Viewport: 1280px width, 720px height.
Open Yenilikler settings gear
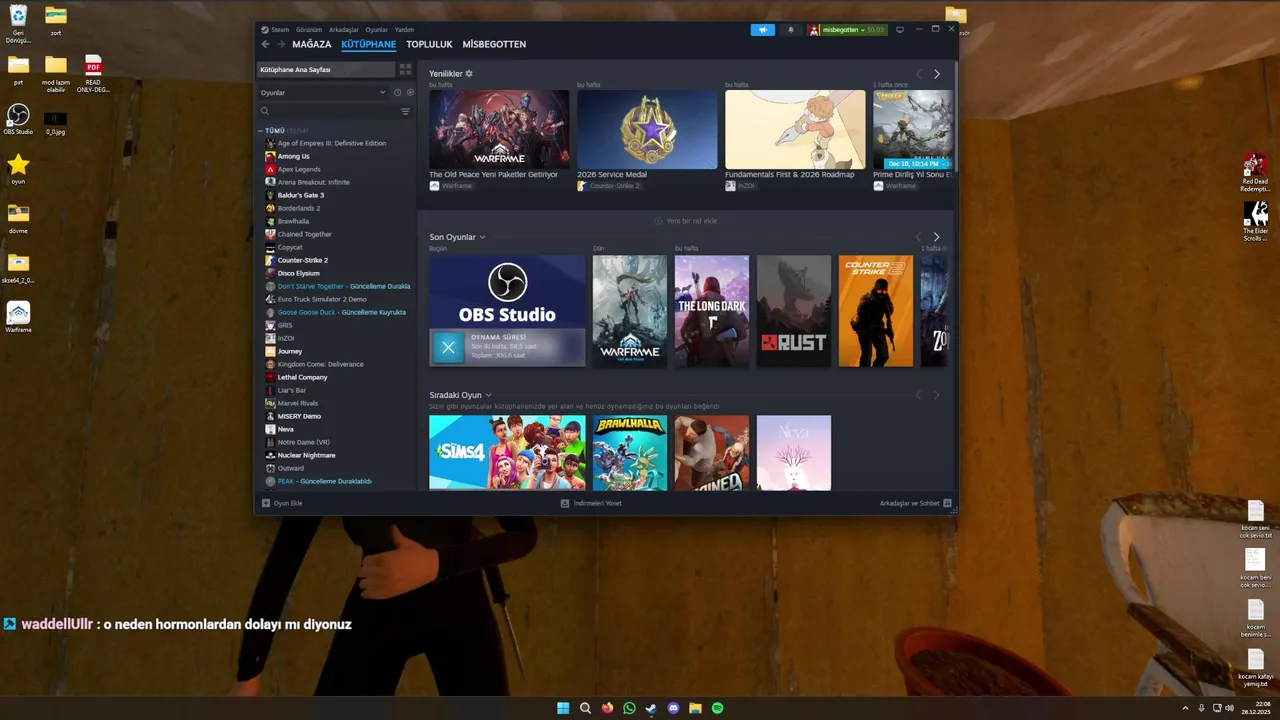point(469,74)
